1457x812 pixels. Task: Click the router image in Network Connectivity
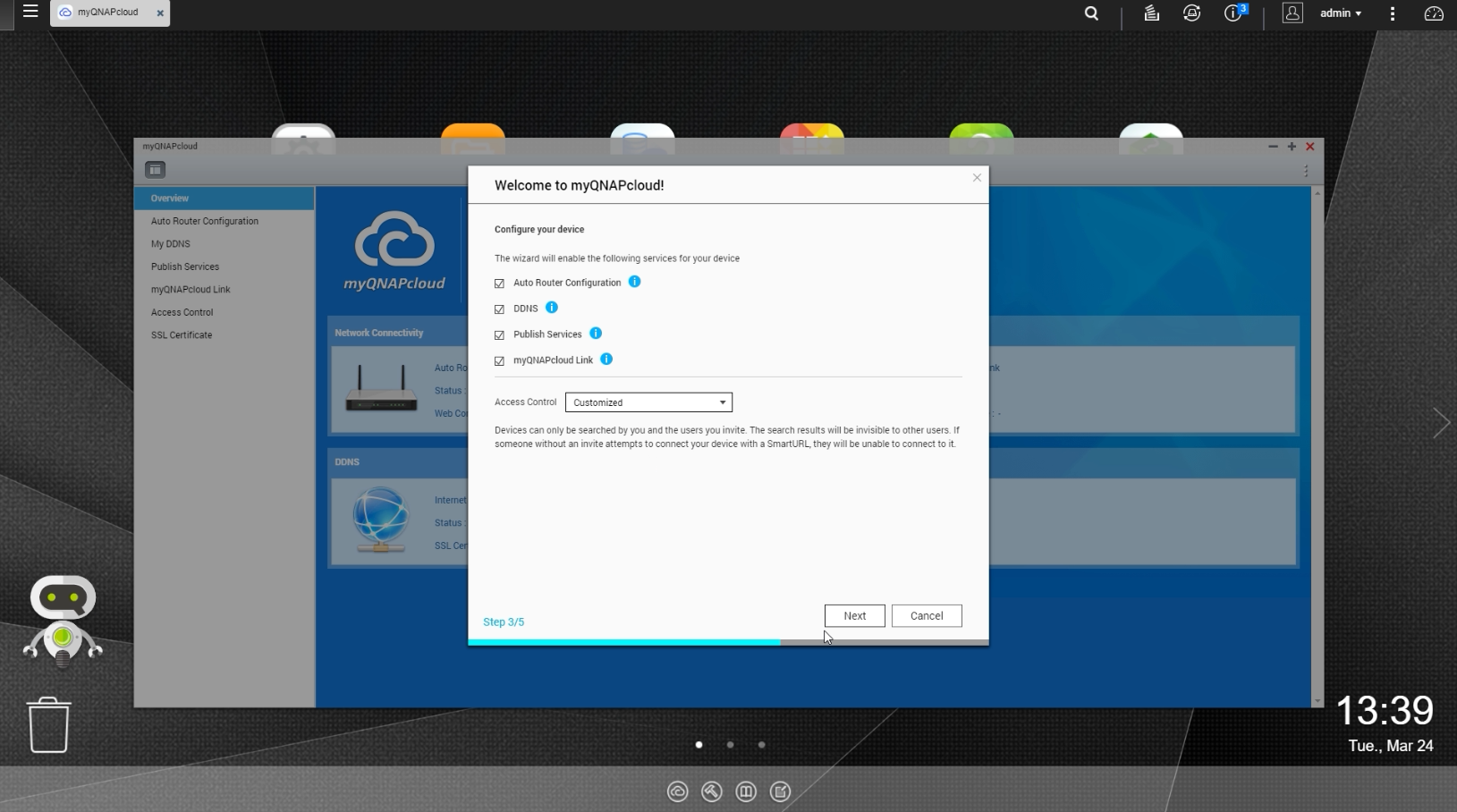[x=382, y=388]
